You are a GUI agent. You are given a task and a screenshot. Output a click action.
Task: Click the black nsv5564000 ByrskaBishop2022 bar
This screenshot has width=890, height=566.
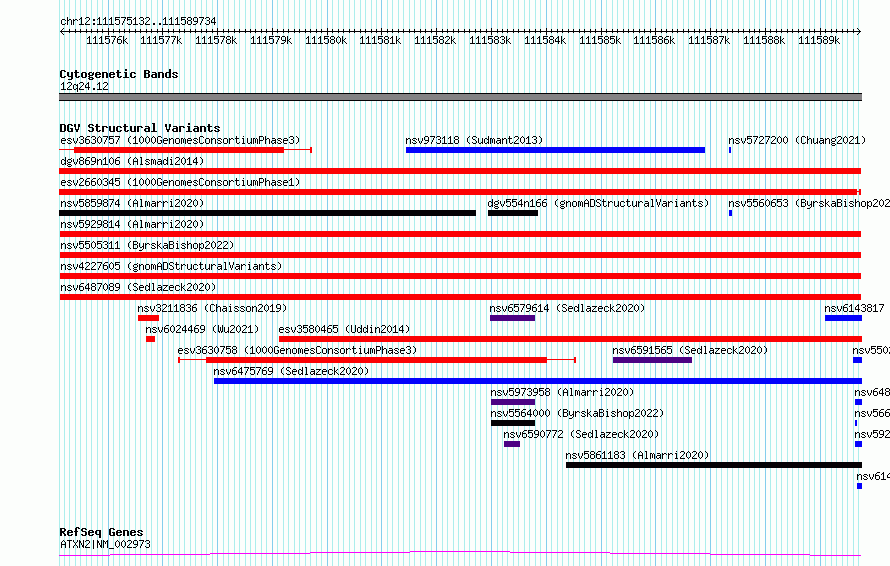click(x=513, y=423)
